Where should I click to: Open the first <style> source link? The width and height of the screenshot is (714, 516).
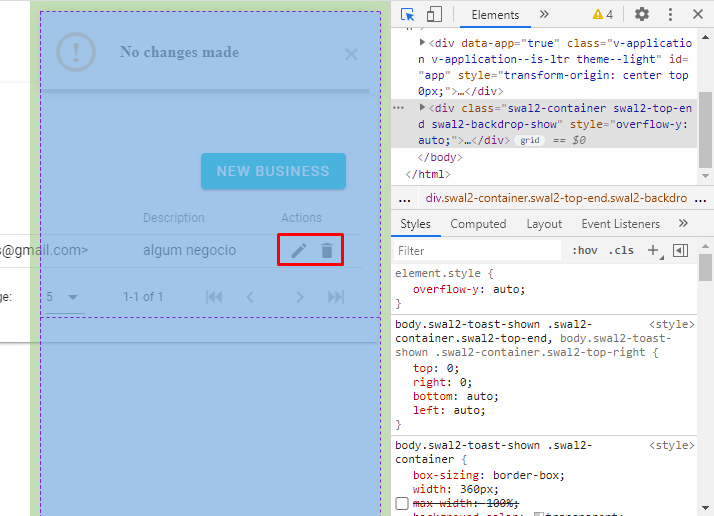pos(672,324)
